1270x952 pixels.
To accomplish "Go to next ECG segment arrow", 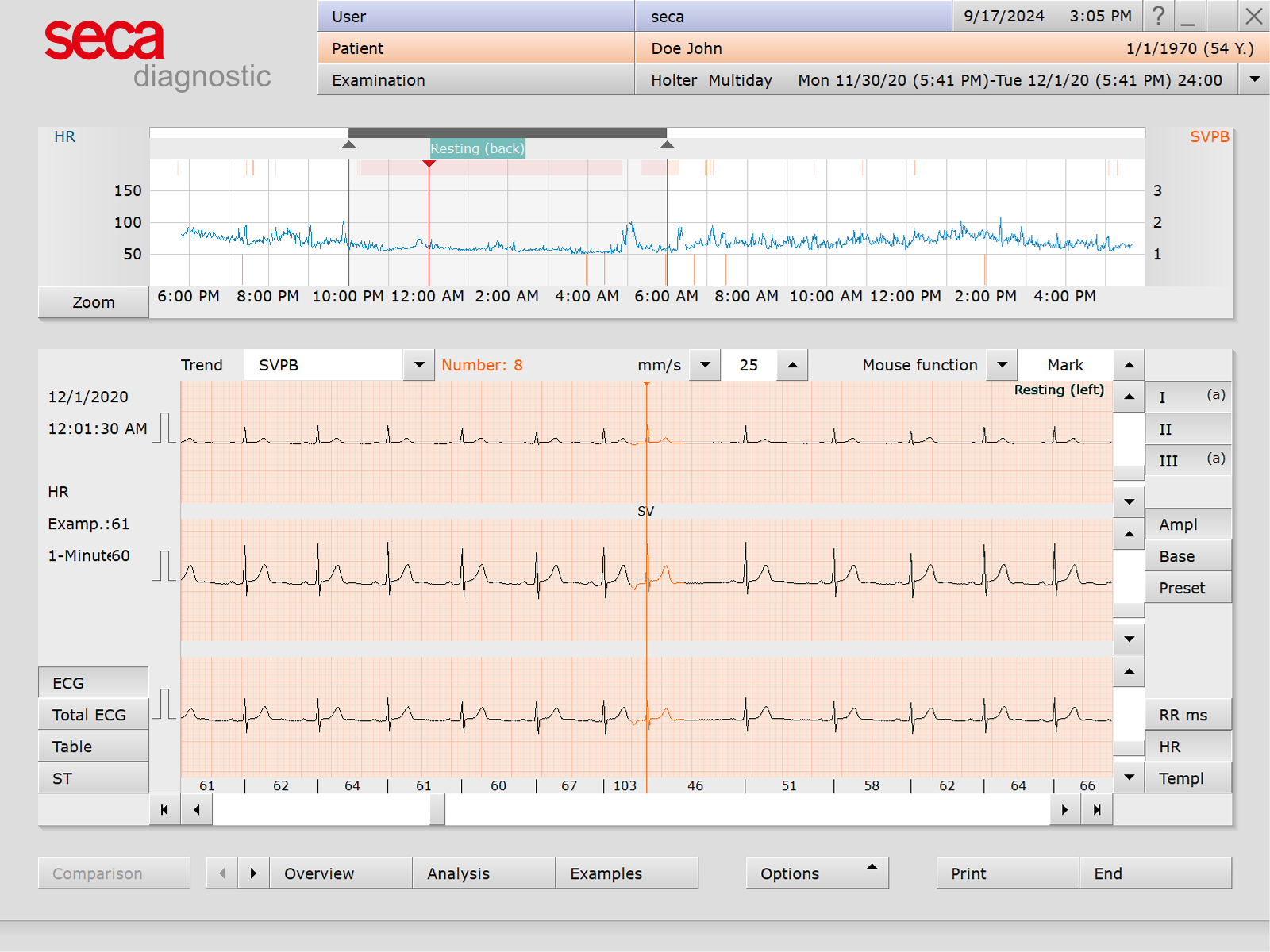I will [1065, 810].
